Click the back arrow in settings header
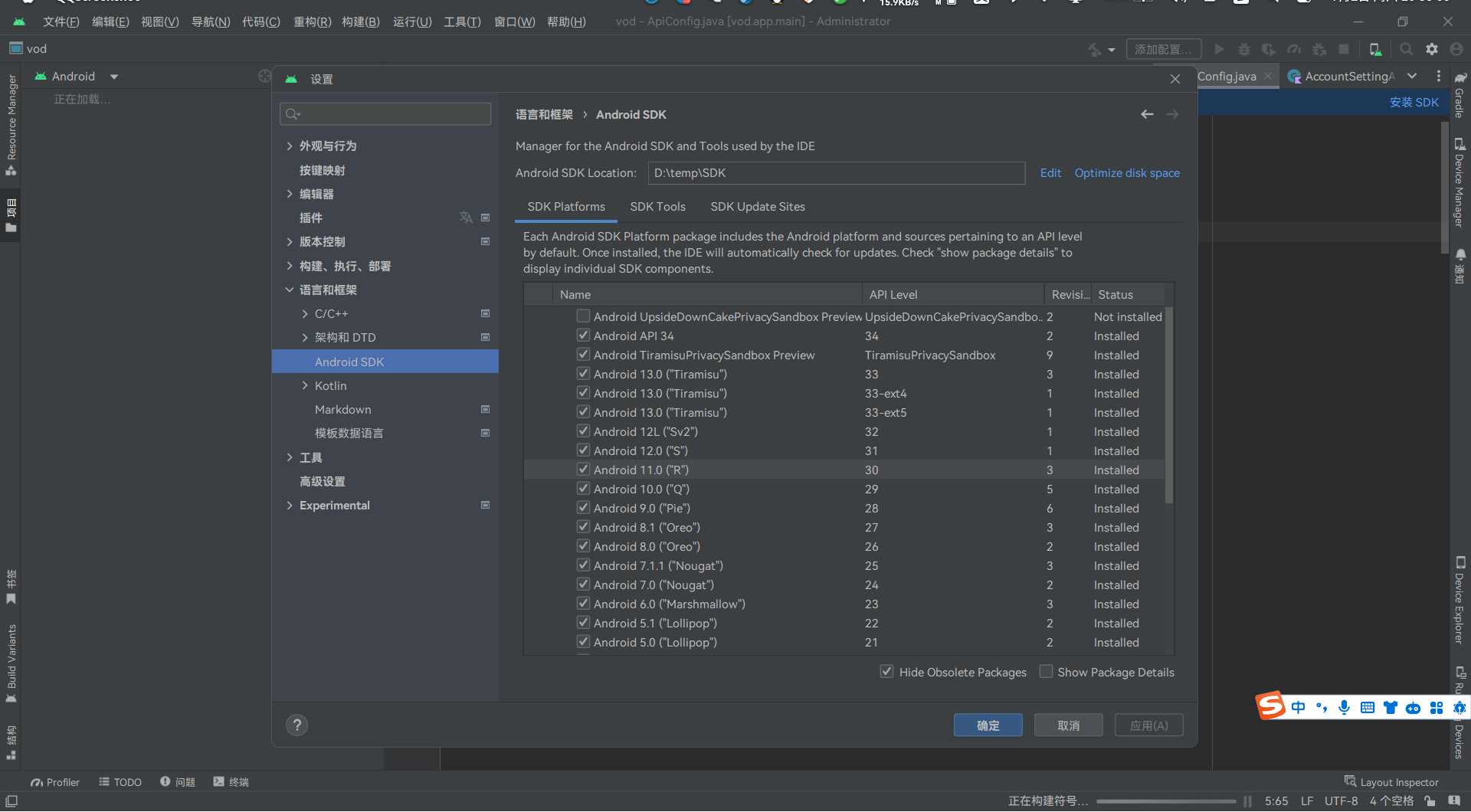1471x812 pixels. pos(1147,114)
